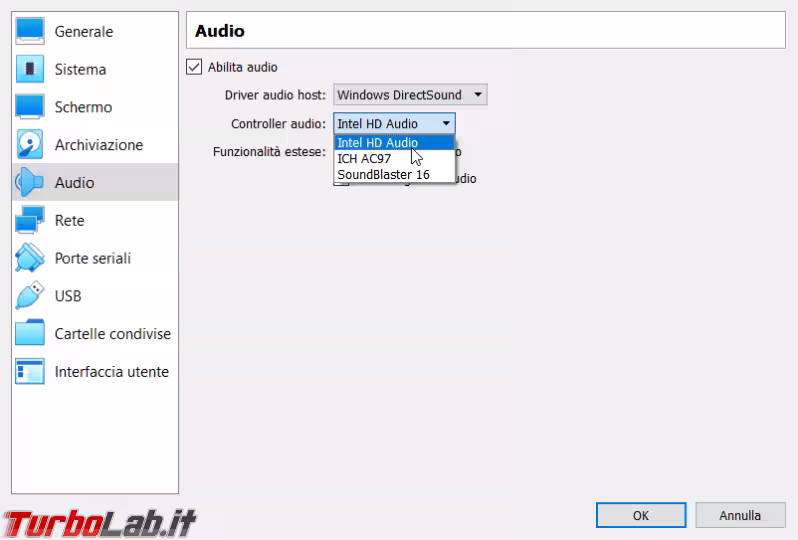Open the Generale monitor icon
The width and height of the screenshot is (798, 540).
pyautogui.click(x=30, y=32)
